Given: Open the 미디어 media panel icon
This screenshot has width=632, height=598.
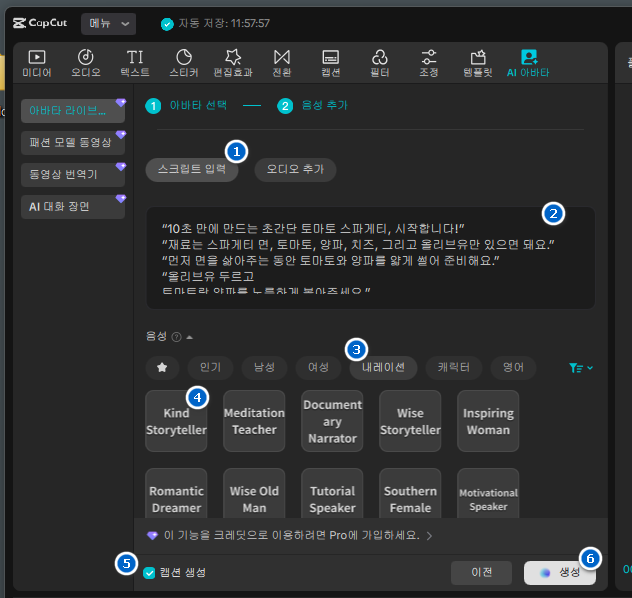Looking at the screenshot, I should 37,63.
